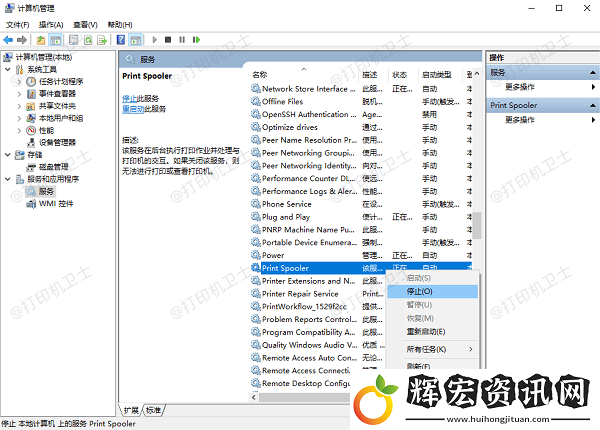Image resolution: width=600 pixels, height=430 pixels.
Task: Collapse the System Tools (系统工具) node
Action: (8, 69)
